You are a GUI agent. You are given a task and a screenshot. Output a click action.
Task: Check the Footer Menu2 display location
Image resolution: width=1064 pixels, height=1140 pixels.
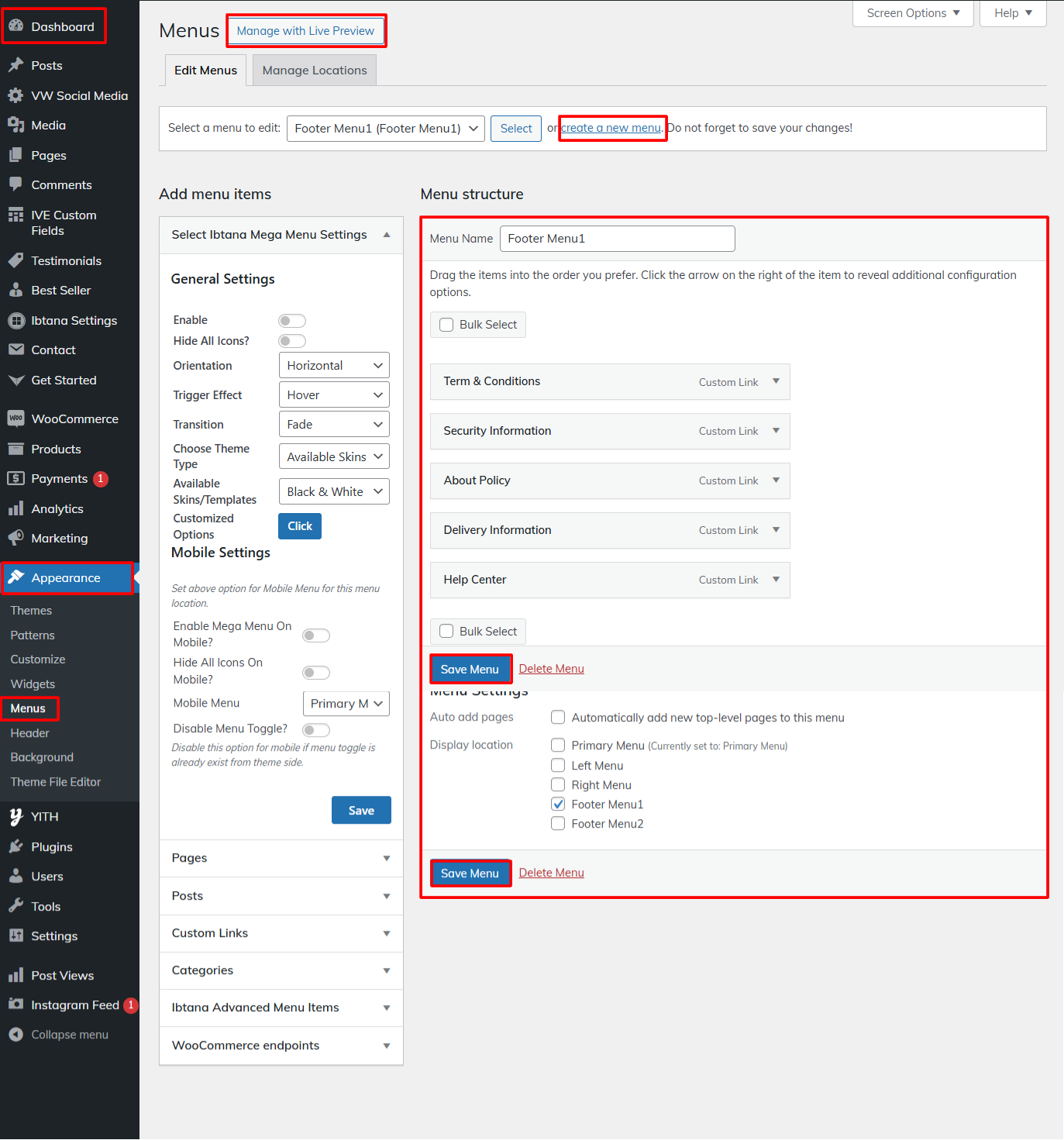tap(558, 824)
